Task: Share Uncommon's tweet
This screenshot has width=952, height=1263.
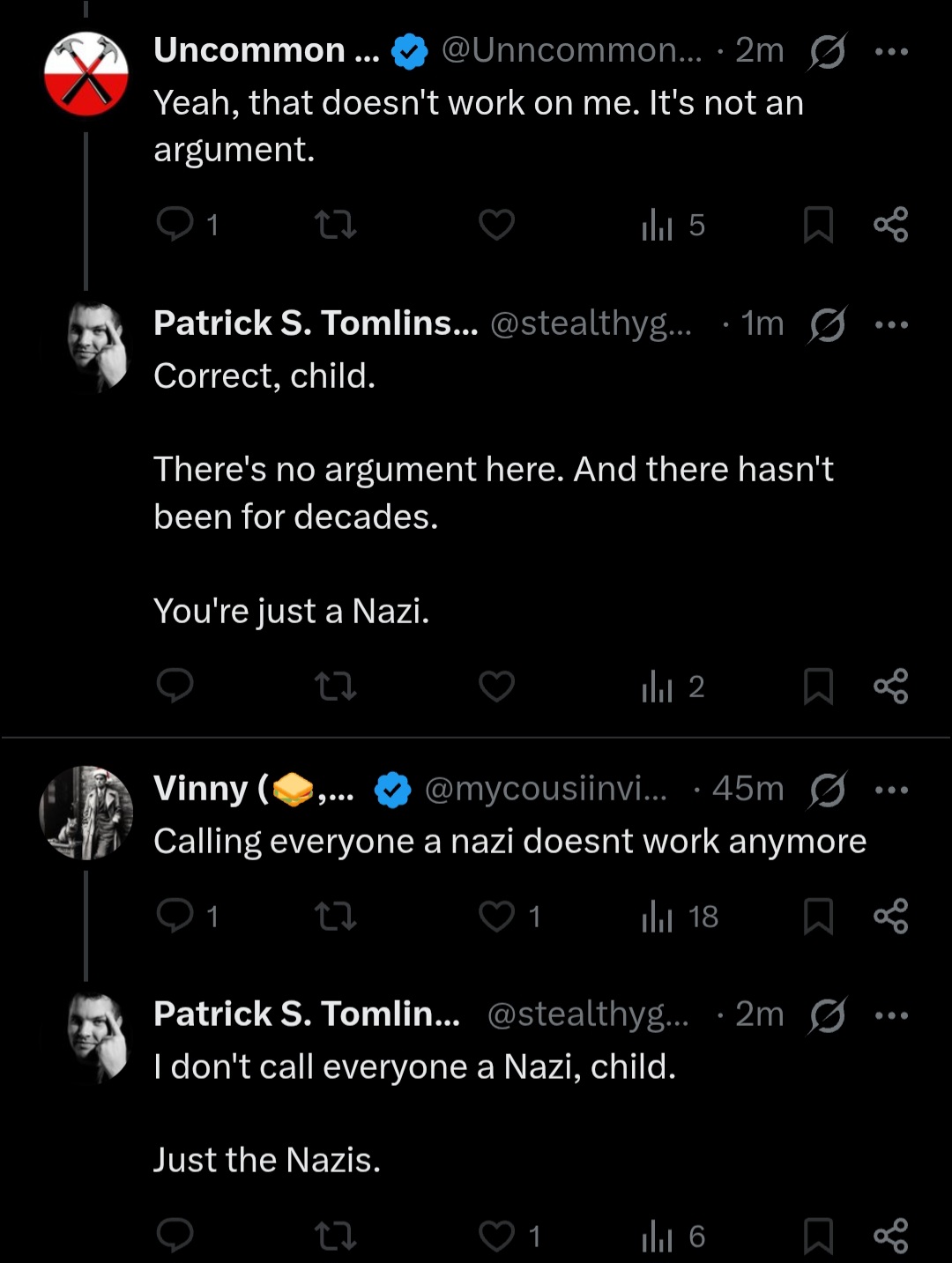Action: (890, 225)
